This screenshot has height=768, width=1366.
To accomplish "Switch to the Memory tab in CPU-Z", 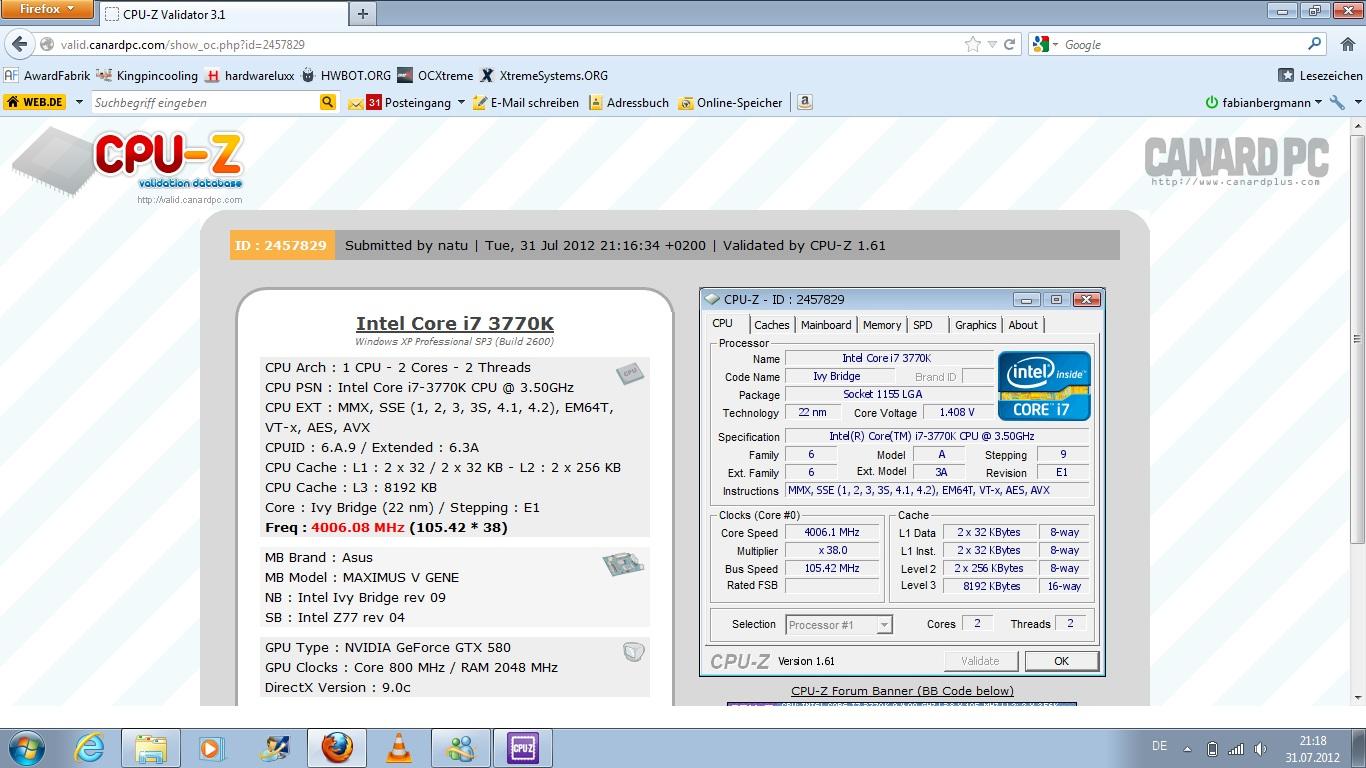I will coord(882,325).
